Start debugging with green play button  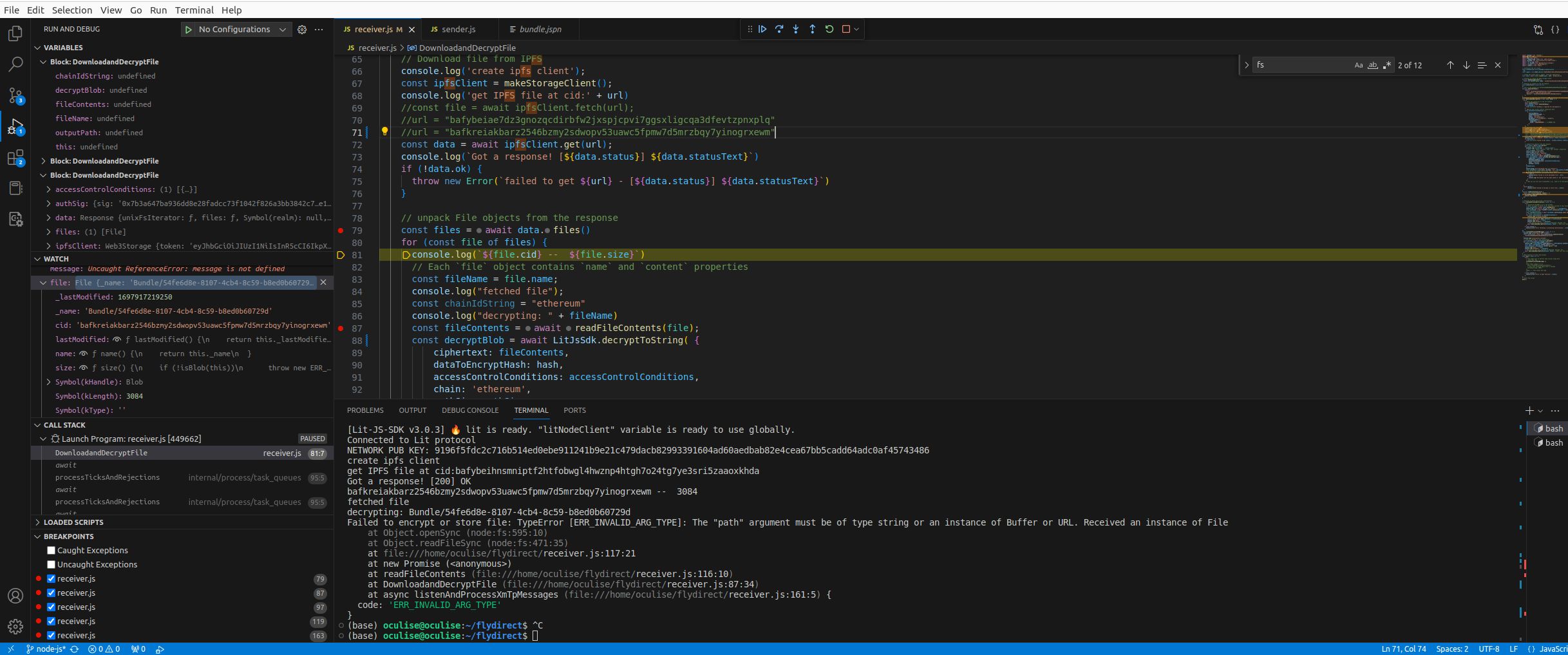188,30
